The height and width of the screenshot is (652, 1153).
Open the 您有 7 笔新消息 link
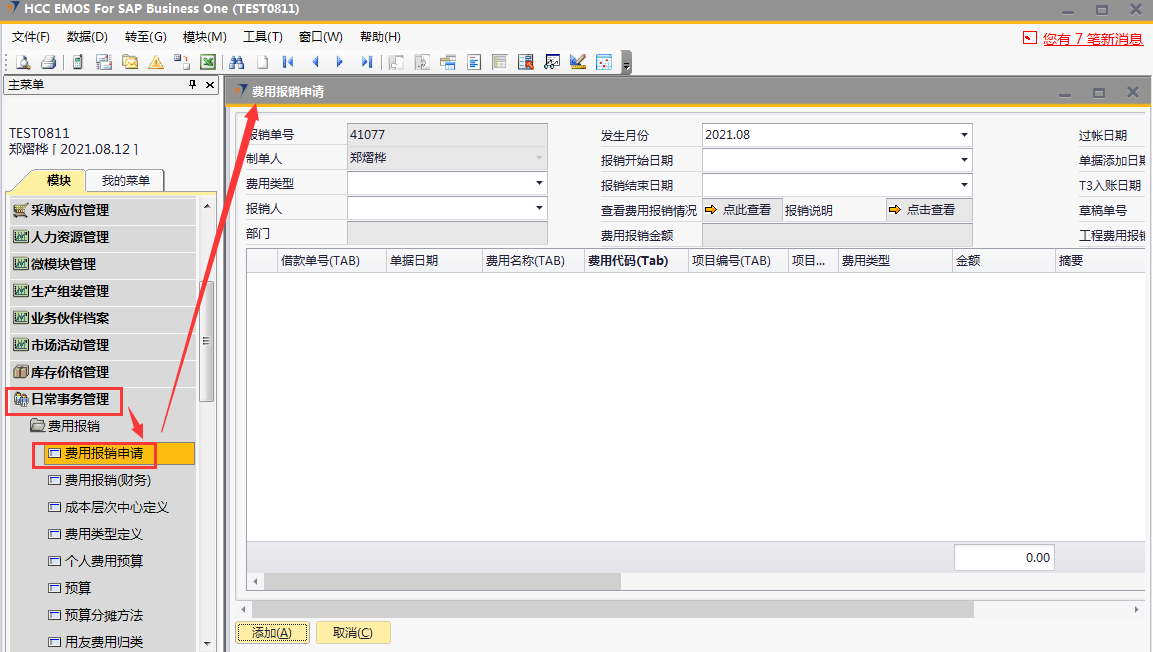click(x=1092, y=39)
